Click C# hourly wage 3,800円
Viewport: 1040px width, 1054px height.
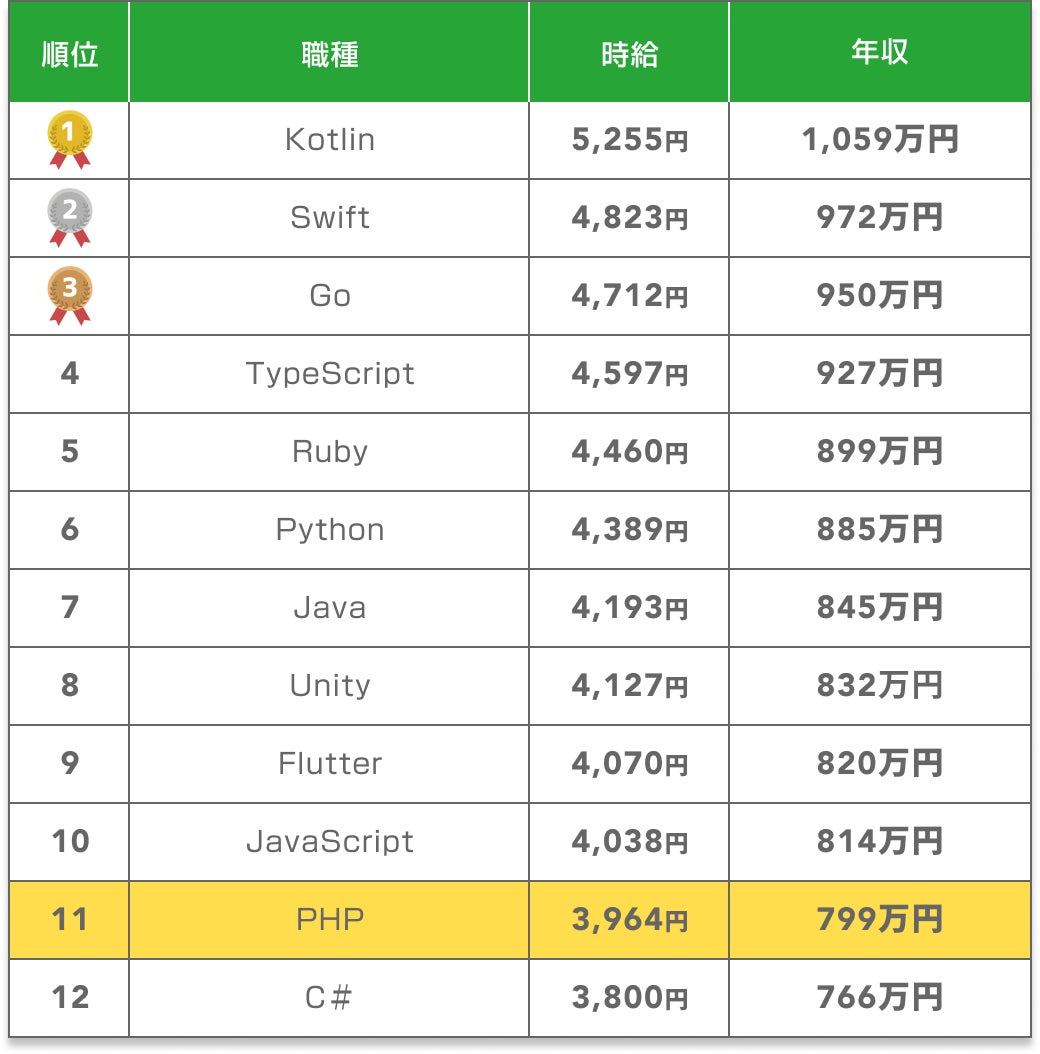coord(629,998)
